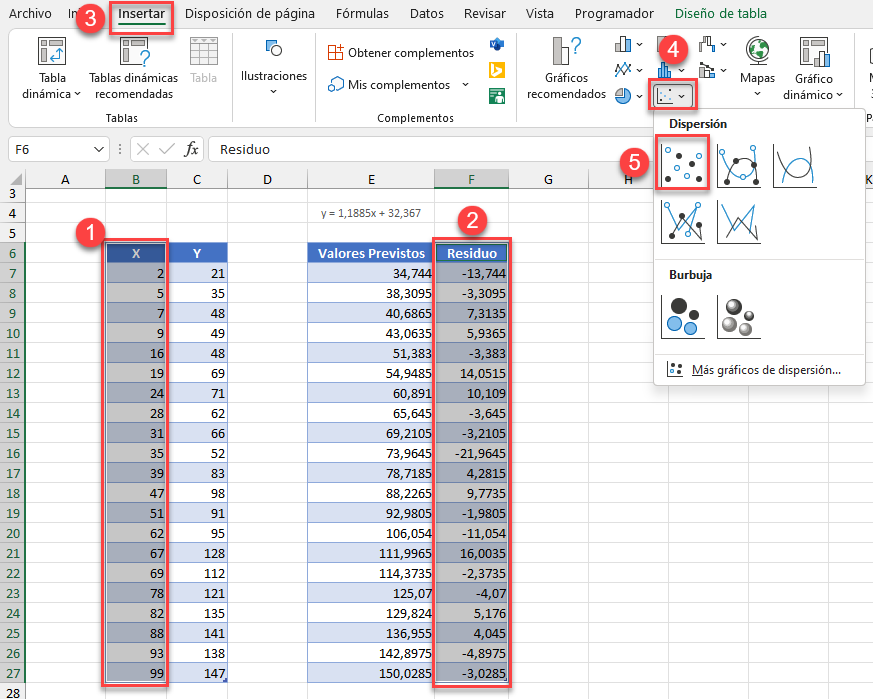Switch to the Revisar tab
Screen dimensions: 873x699
tap(485, 13)
